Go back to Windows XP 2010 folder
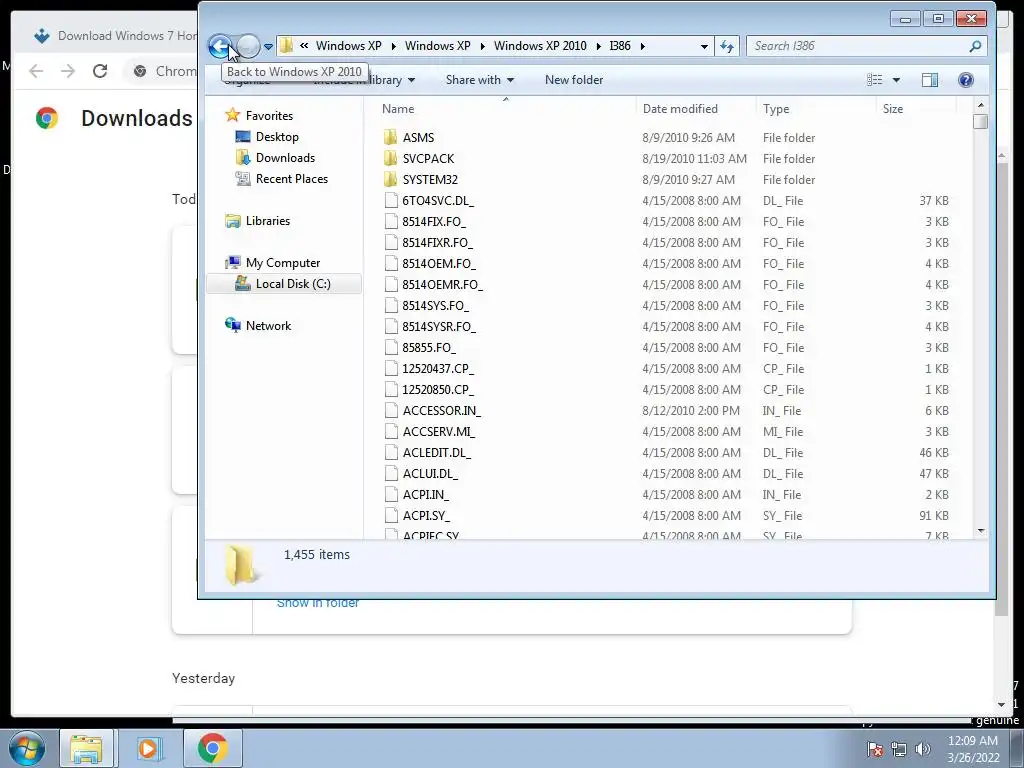This screenshot has height=768, width=1024. 220,46
